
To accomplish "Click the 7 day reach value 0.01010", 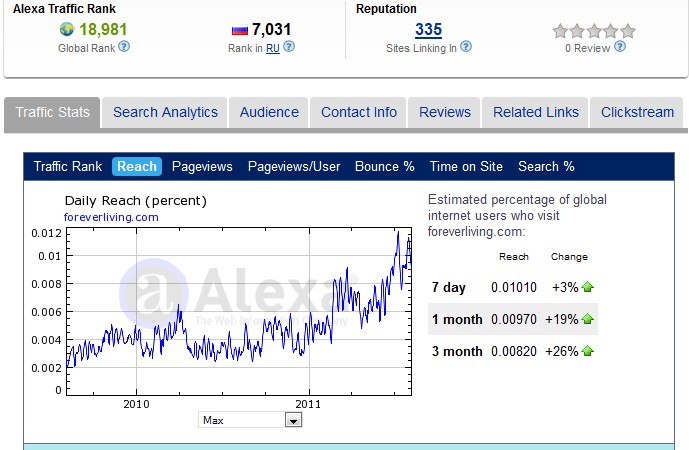I will (x=514, y=287).
